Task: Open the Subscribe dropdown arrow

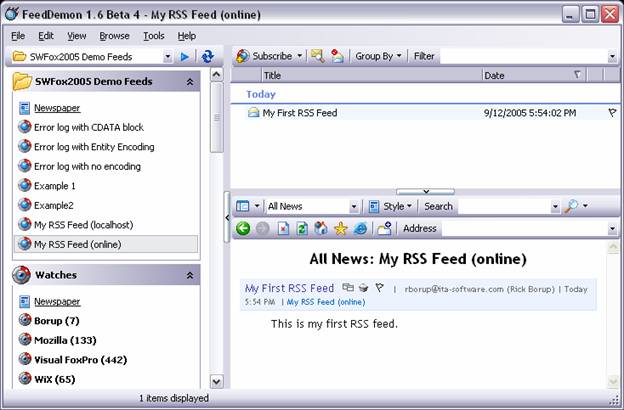Action: point(299,56)
